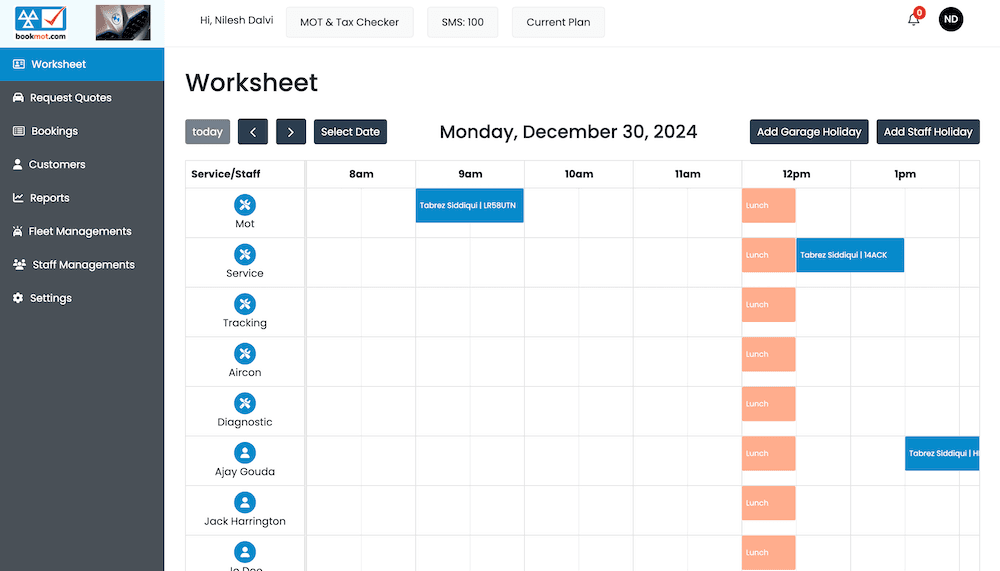
Task: Click the Add Garage Holiday button
Action: (x=809, y=132)
